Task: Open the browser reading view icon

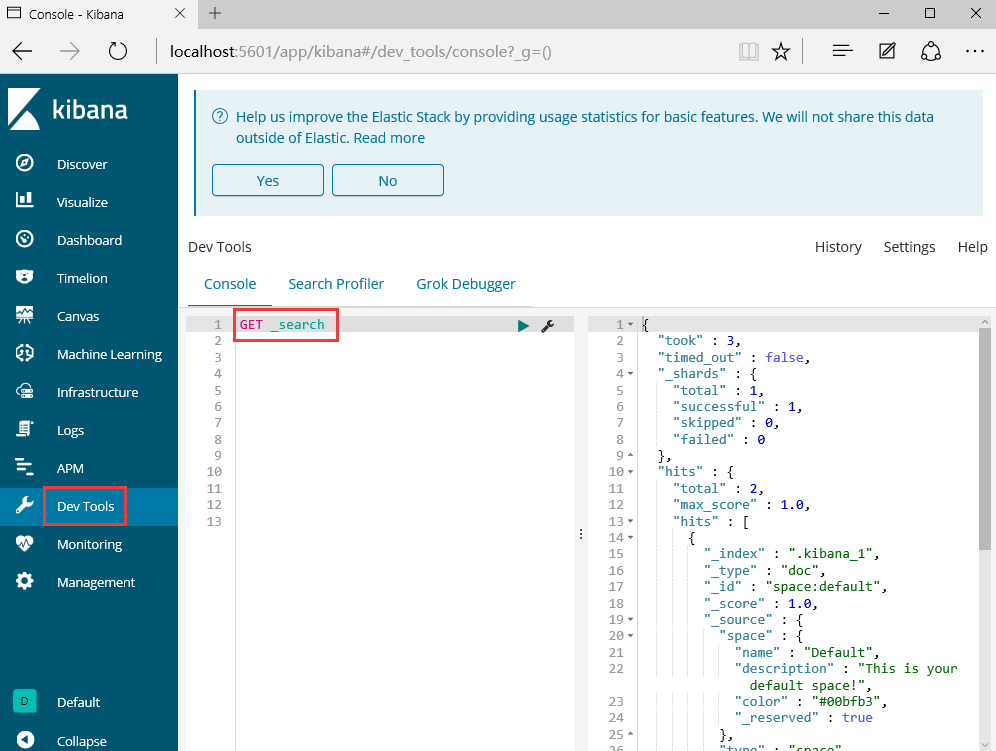Action: 749,51
